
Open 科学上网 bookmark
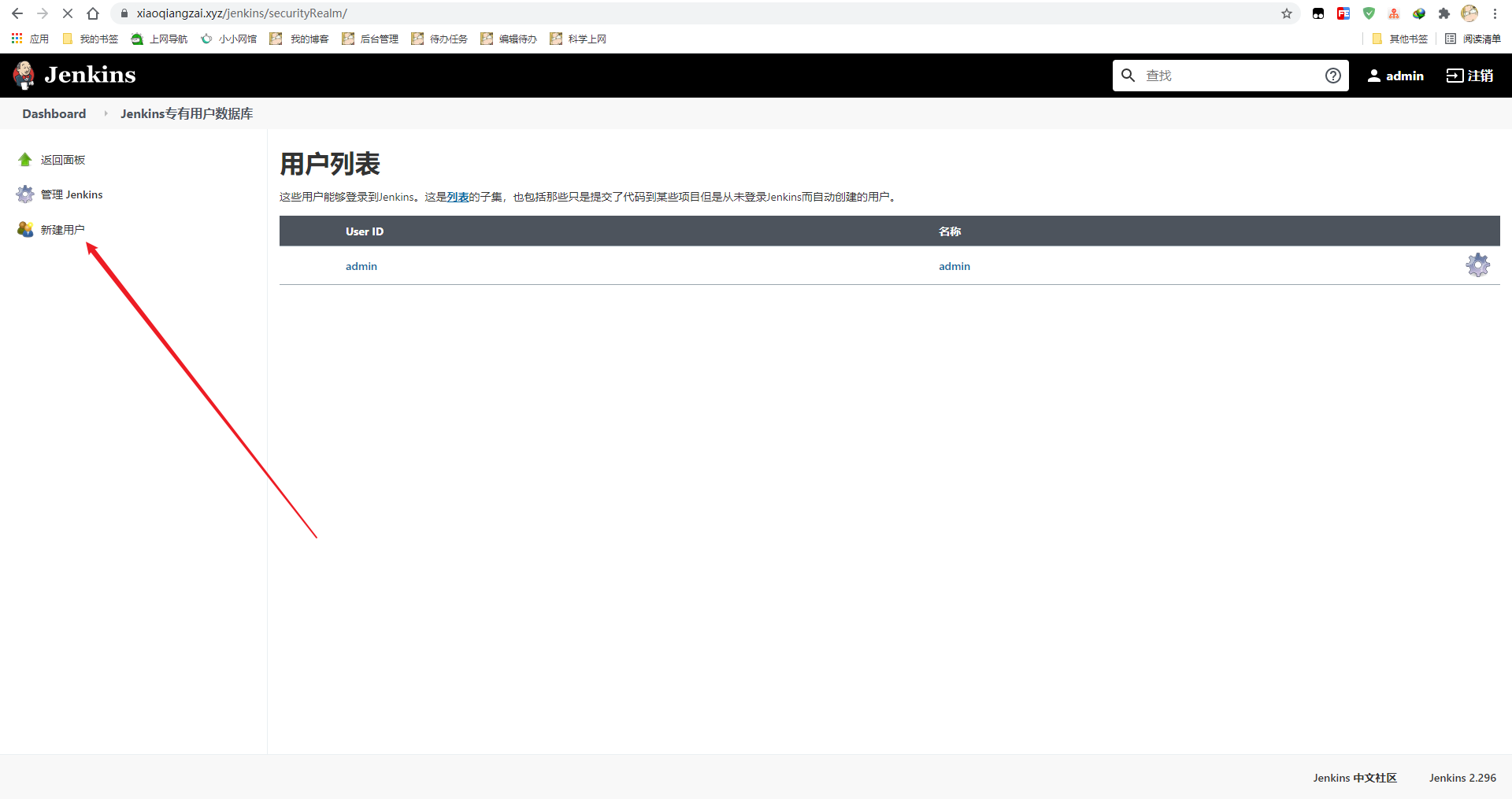[578, 39]
